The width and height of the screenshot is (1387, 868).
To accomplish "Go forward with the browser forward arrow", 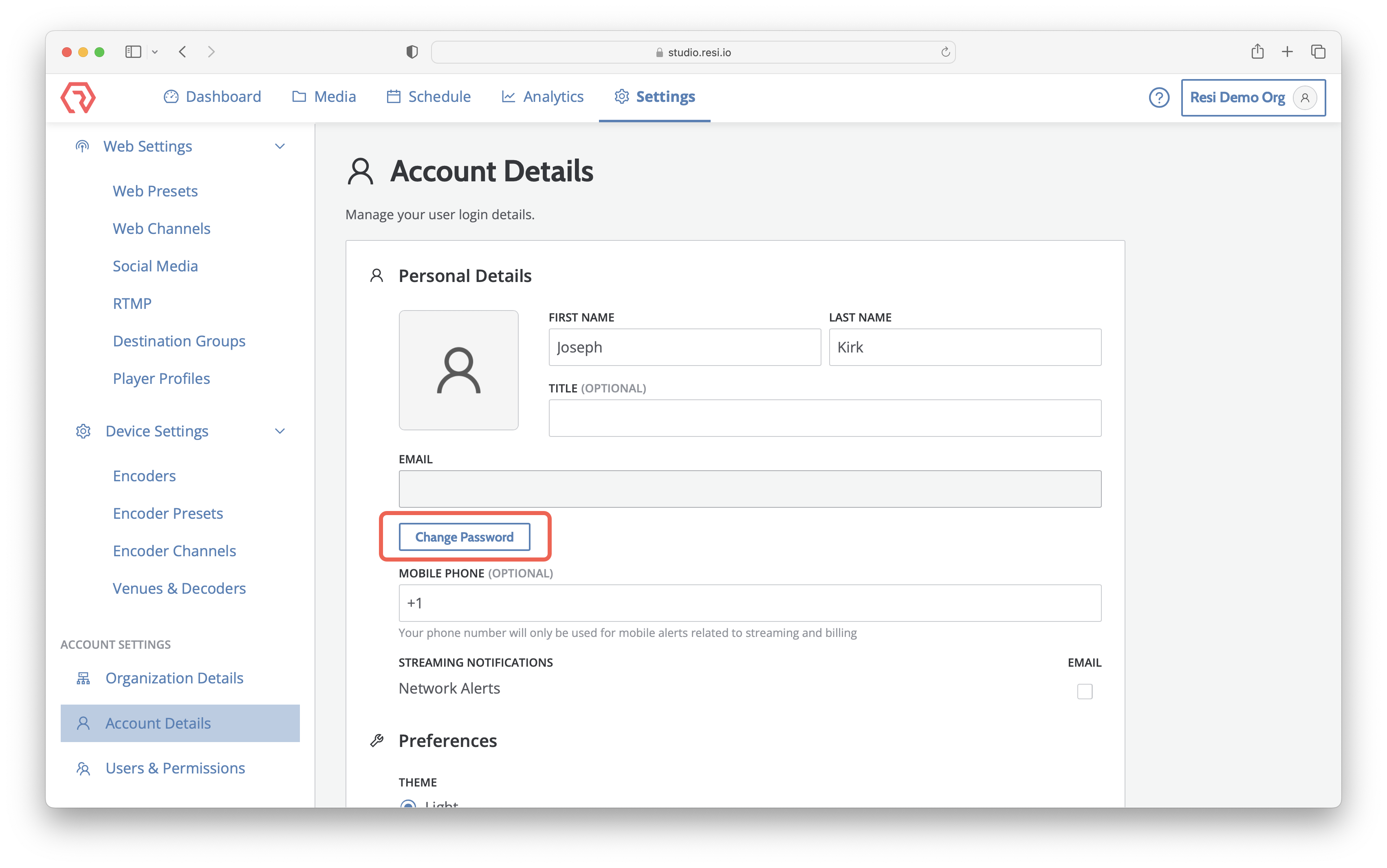I will [211, 52].
